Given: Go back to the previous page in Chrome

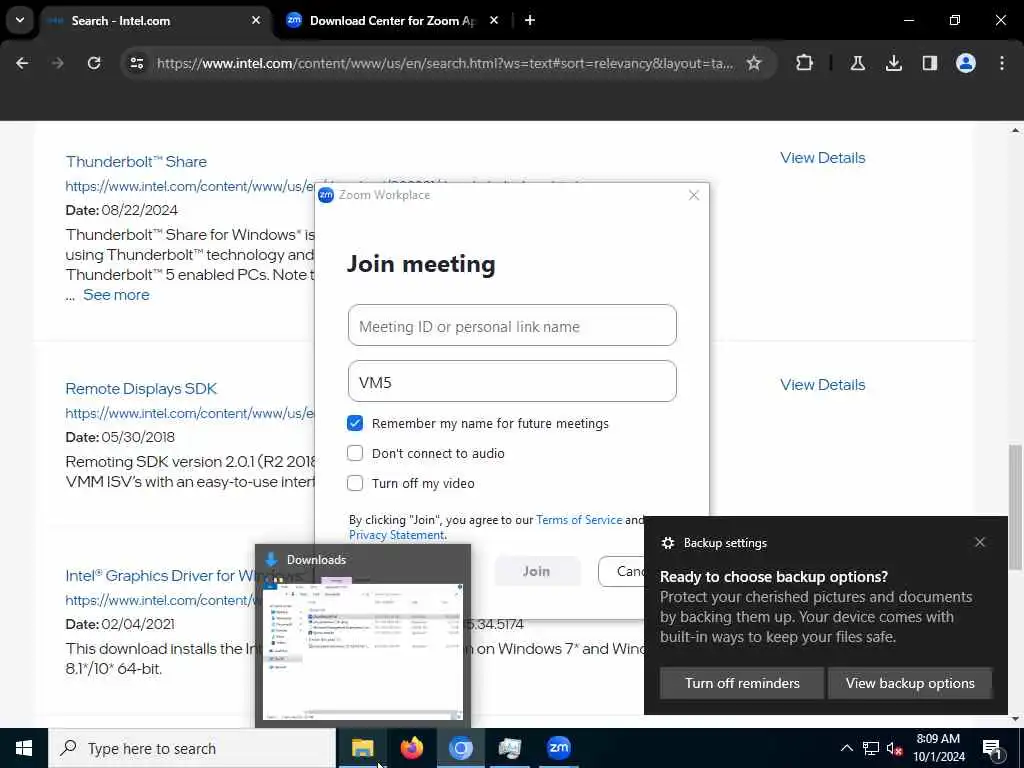Looking at the screenshot, I should [22, 63].
